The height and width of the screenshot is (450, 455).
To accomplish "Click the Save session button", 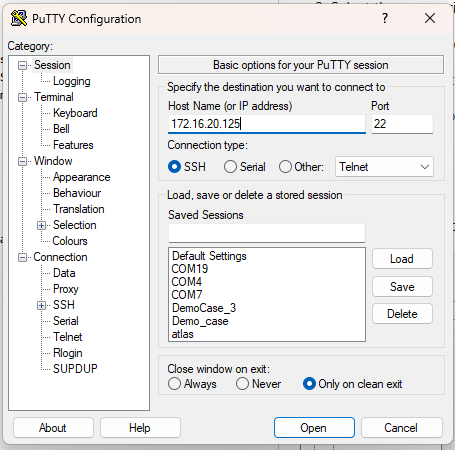I will [402, 287].
